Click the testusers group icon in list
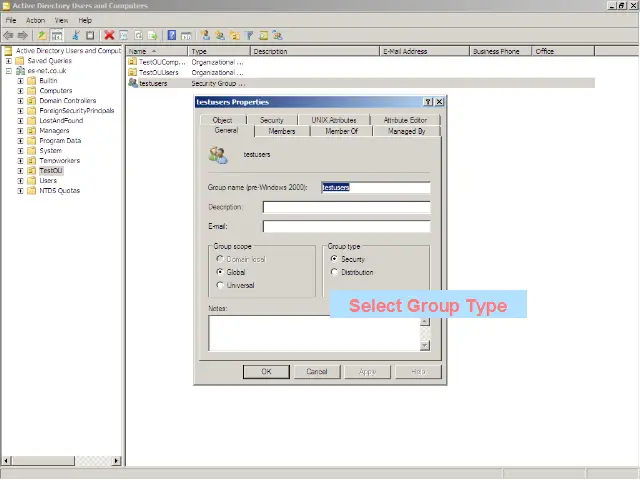Viewport: 640px width, 480px height. tap(133, 83)
